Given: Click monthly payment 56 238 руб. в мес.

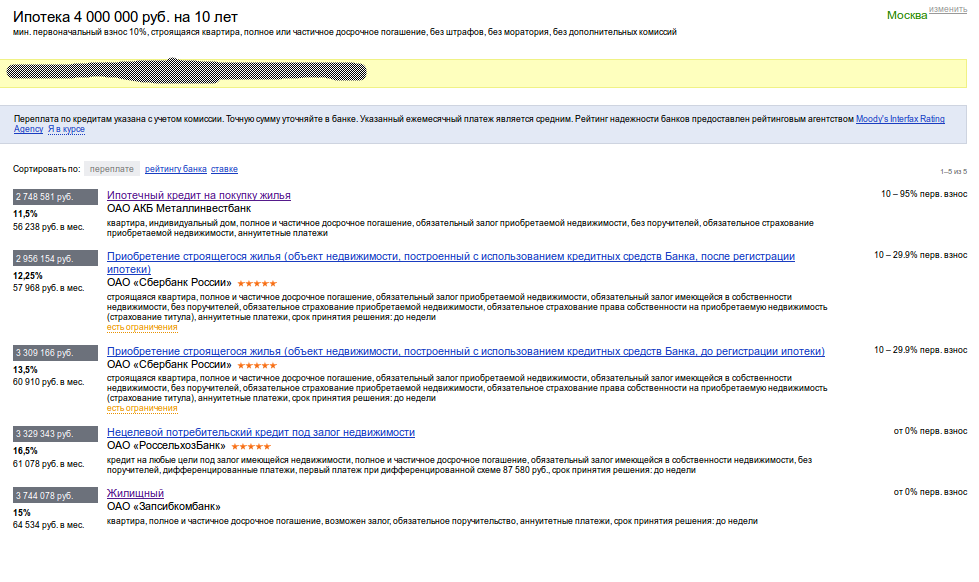Looking at the screenshot, I should point(49,227).
